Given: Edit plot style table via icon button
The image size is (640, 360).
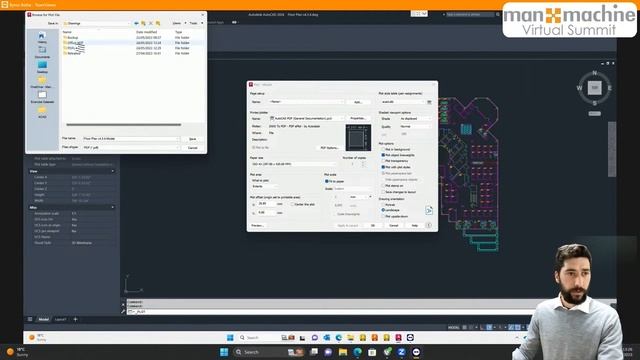Looking at the screenshot, I should [429, 102].
